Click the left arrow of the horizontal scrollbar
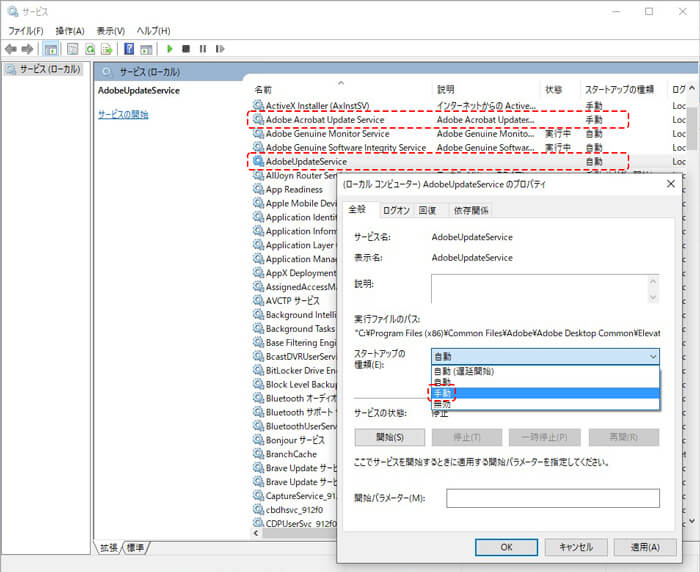Image resolution: width=700 pixels, height=572 pixels. click(x=256, y=533)
